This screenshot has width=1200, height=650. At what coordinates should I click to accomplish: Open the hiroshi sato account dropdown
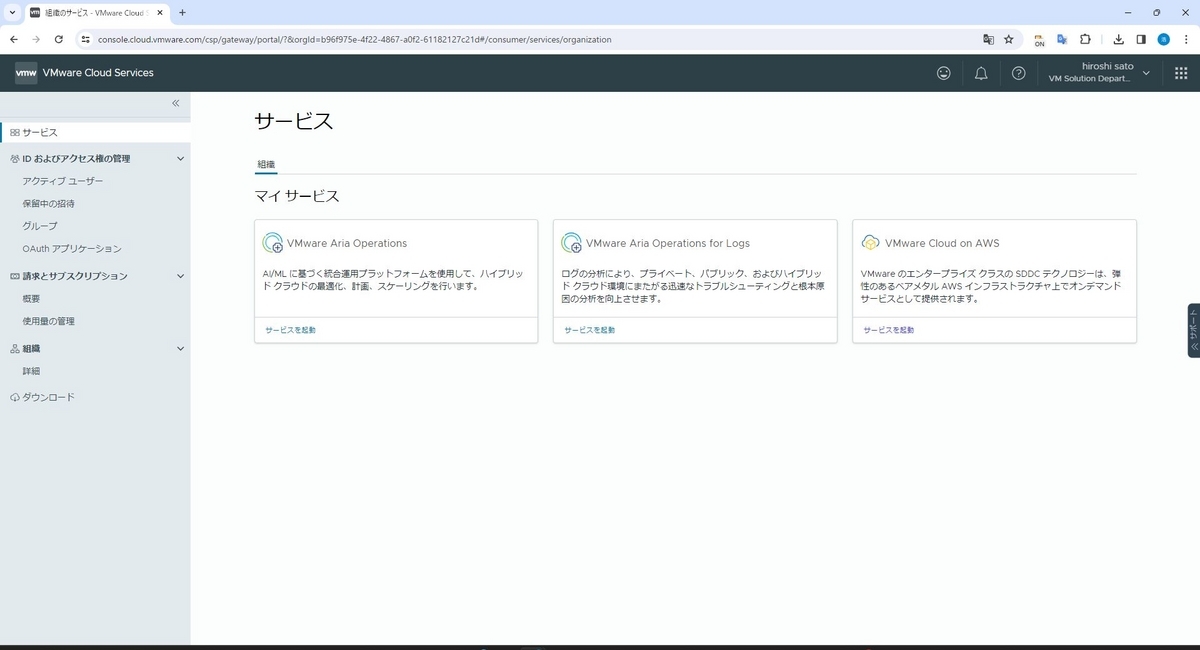pyautogui.click(x=1099, y=72)
